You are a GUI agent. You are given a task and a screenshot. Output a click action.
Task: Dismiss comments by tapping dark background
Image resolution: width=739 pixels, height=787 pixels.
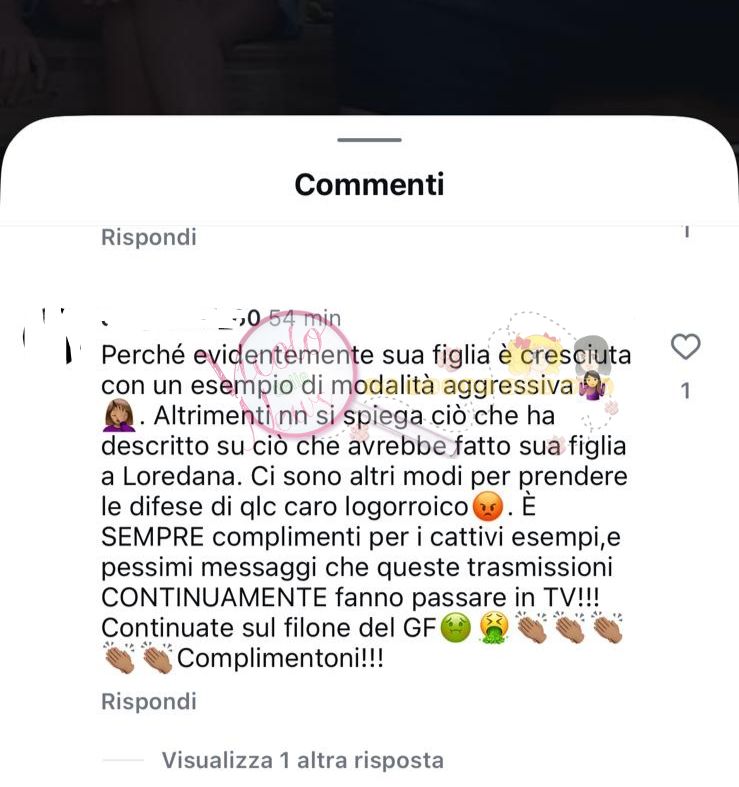point(370,55)
